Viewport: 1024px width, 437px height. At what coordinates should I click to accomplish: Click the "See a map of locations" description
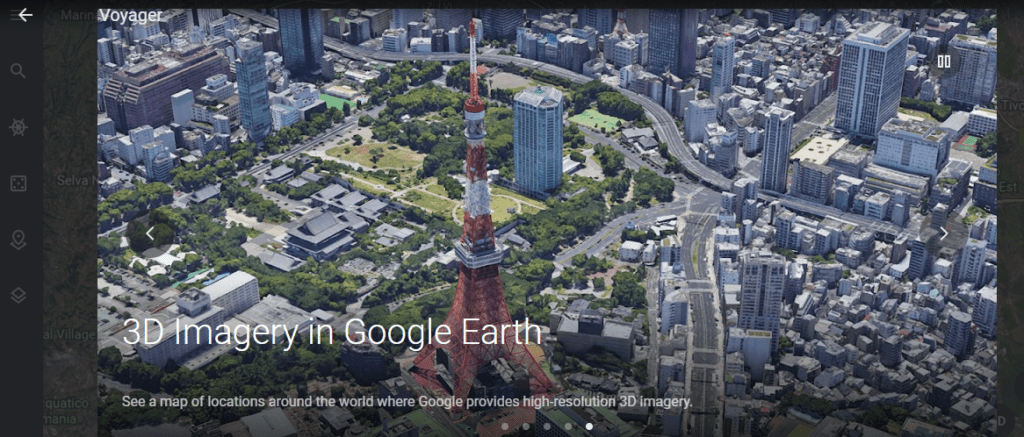pyautogui.click(x=407, y=401)
